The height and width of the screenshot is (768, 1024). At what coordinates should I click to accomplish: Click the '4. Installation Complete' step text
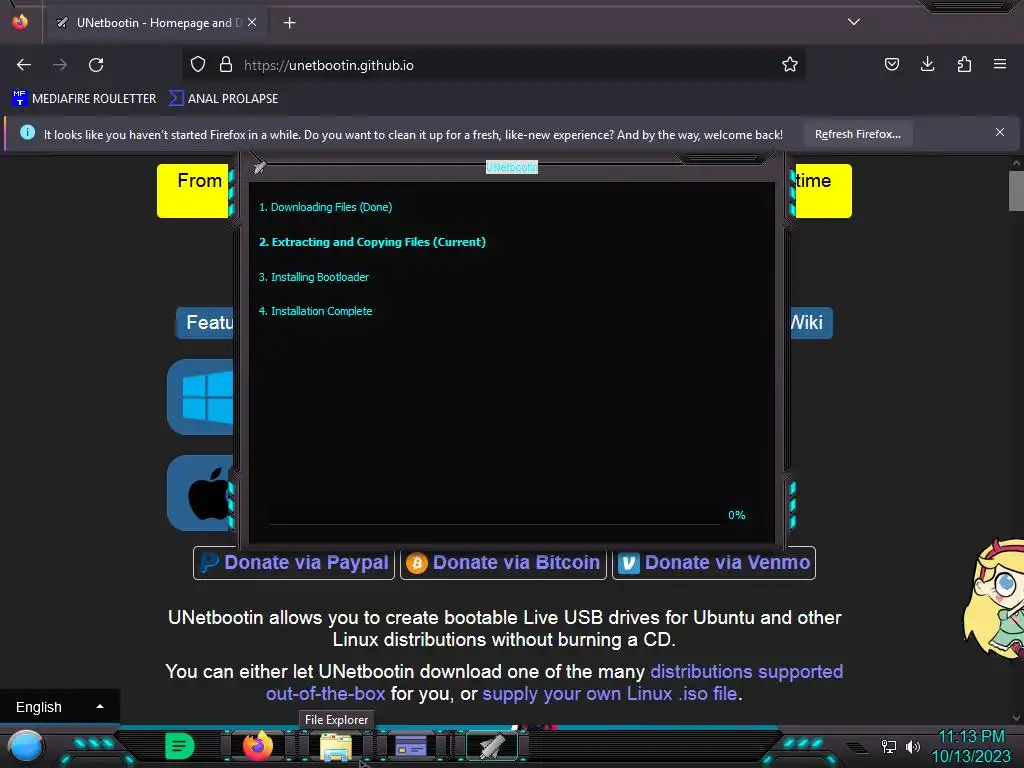click(315, 312)
